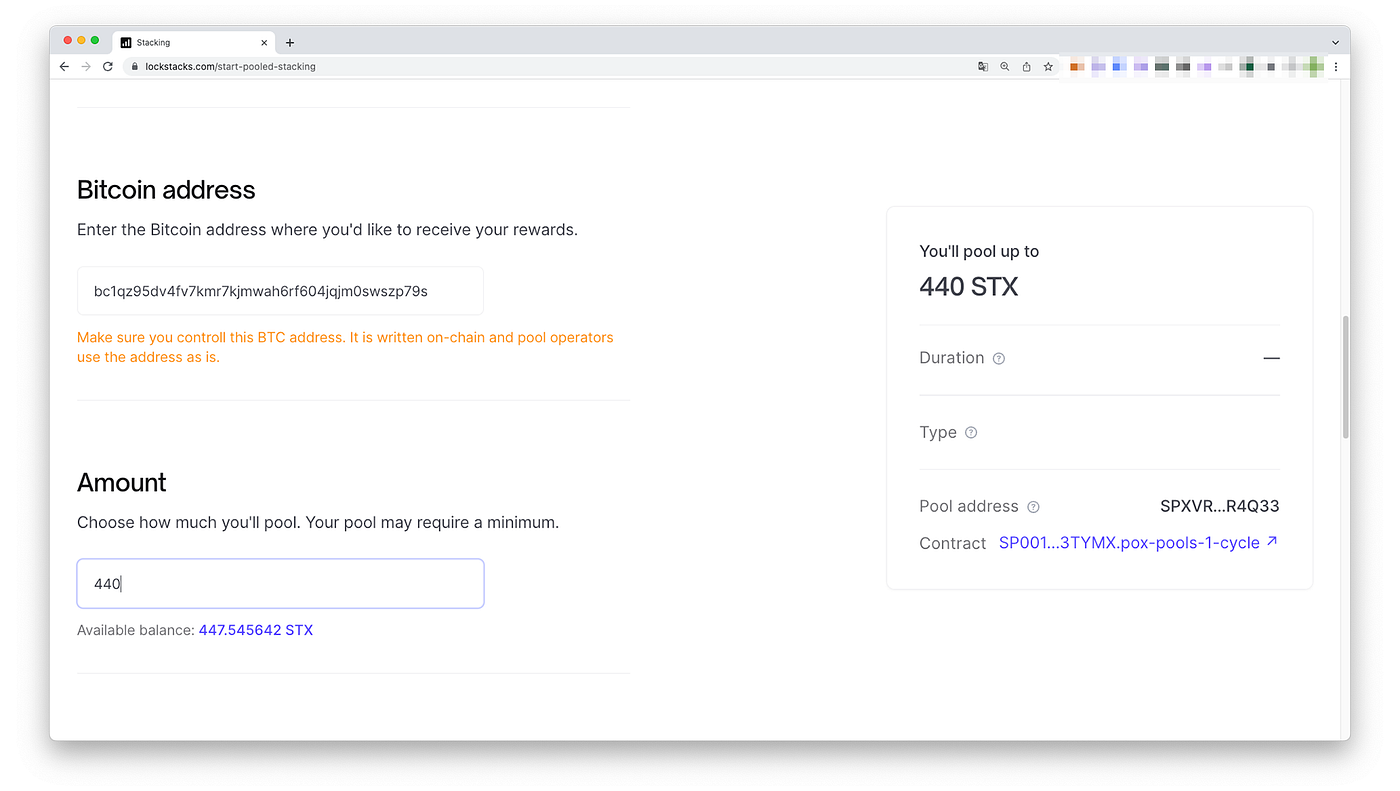The width and height of the screenshot is (1400, 791).
Task: Click the browser back arrow
Action: click(64, 67)
